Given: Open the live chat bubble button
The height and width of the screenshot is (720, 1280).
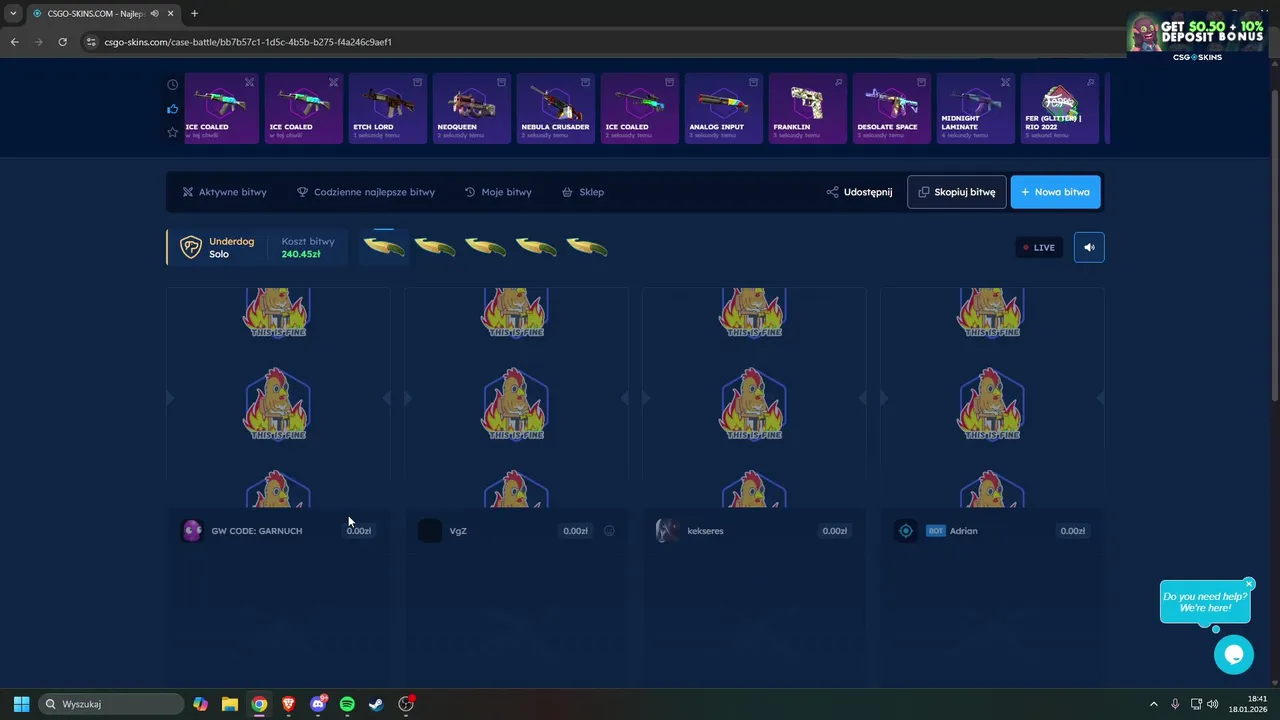Looking at the screenshot, I should tap(1233, 655).
